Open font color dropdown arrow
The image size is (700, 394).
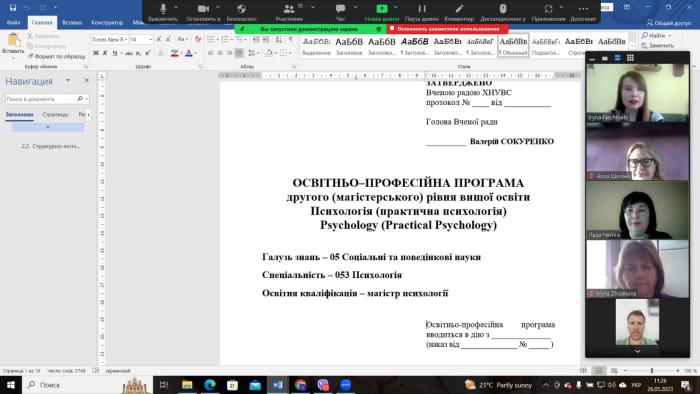click(196, 54)
